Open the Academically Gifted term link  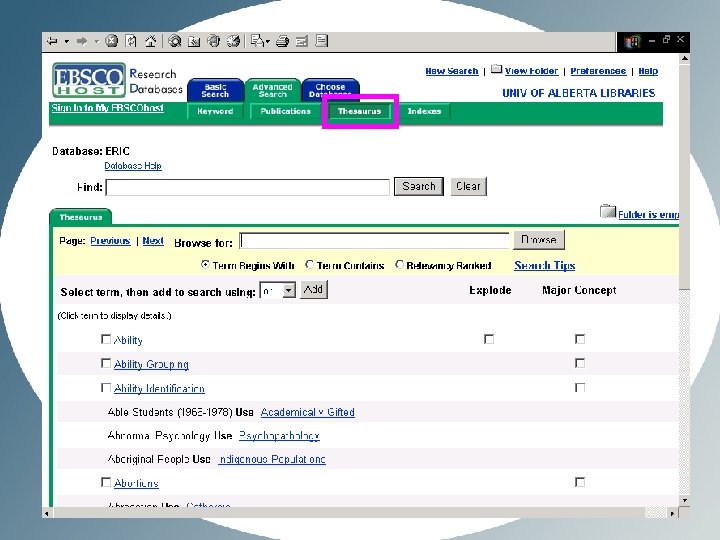coord(308,412)
